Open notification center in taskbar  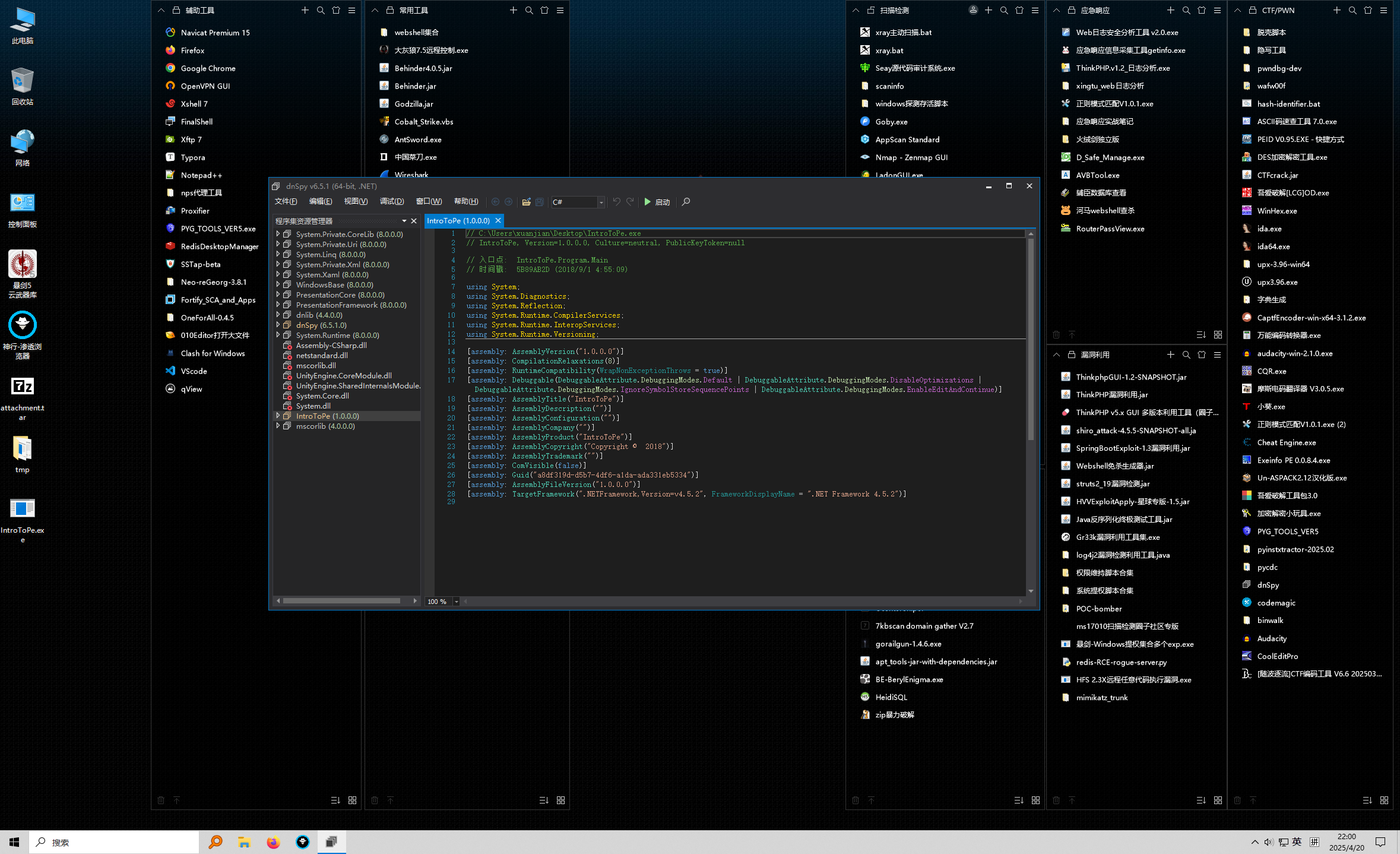click(1380, 842)
